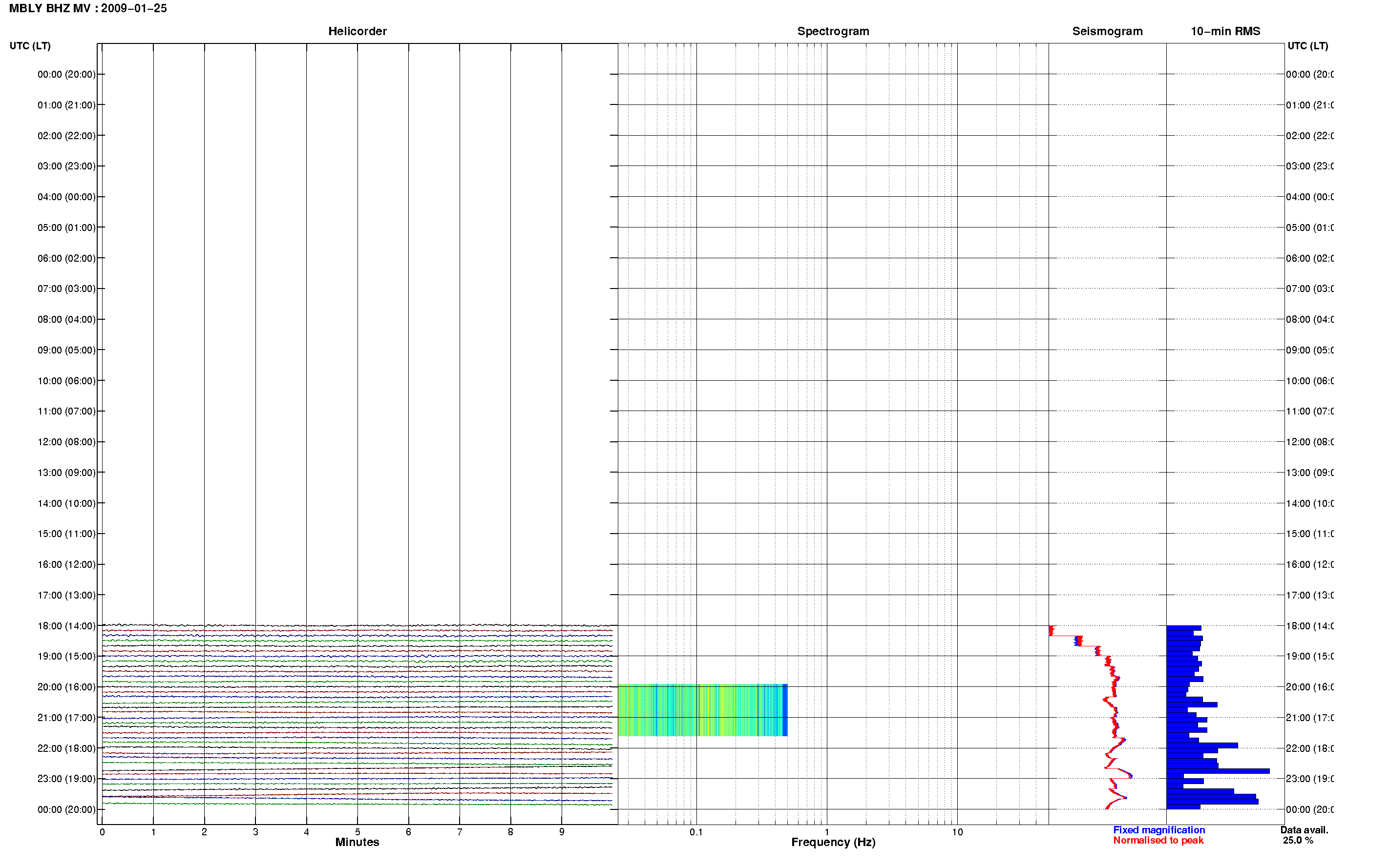The width and height of the screenshot is (1389, 868).
Task: Click the blue 'Fixed magnification' legend text
Action: pyautogui.click(x=1159, y=830)
